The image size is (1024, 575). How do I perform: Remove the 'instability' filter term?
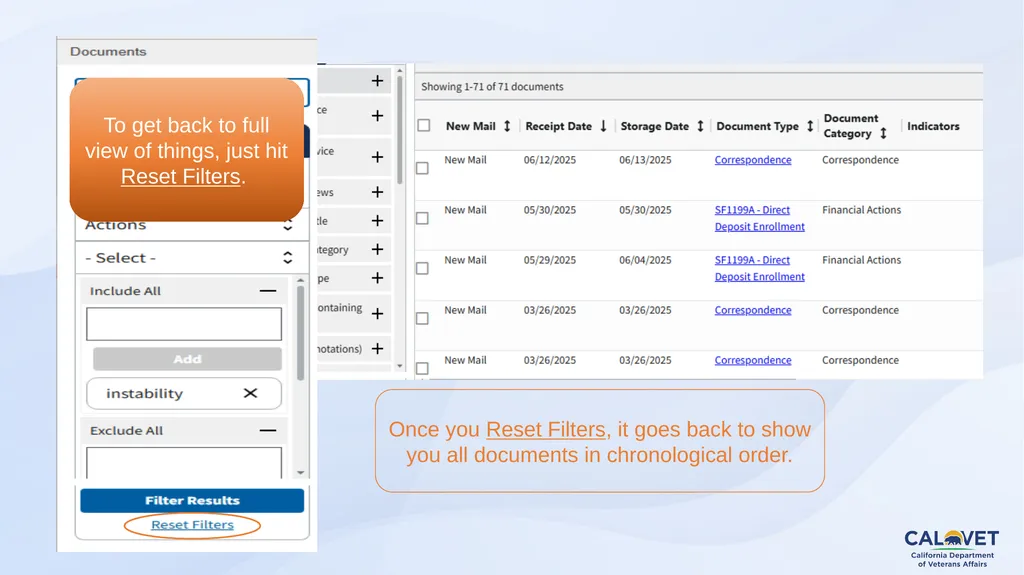click(x=250, y=393)
